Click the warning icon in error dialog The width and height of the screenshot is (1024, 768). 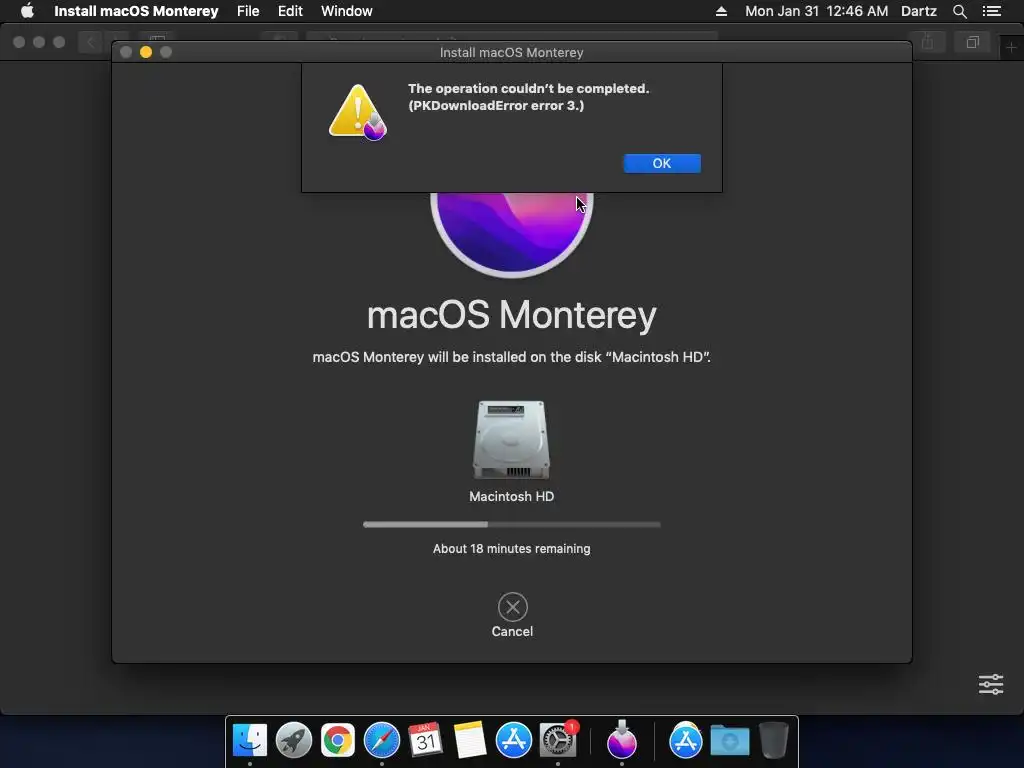pyautogui.click(x=357, y=112)
